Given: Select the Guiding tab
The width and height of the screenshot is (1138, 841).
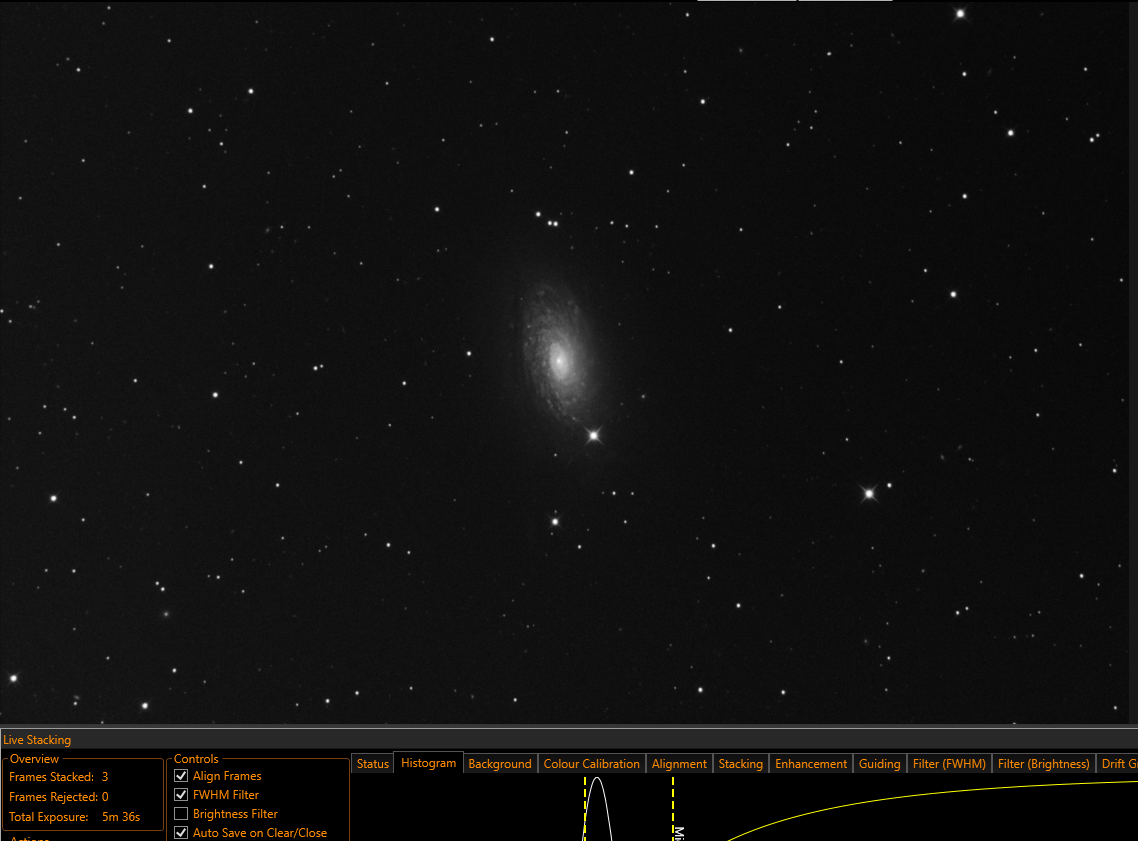Looking at the screenshot, I should tap(879, 763).
